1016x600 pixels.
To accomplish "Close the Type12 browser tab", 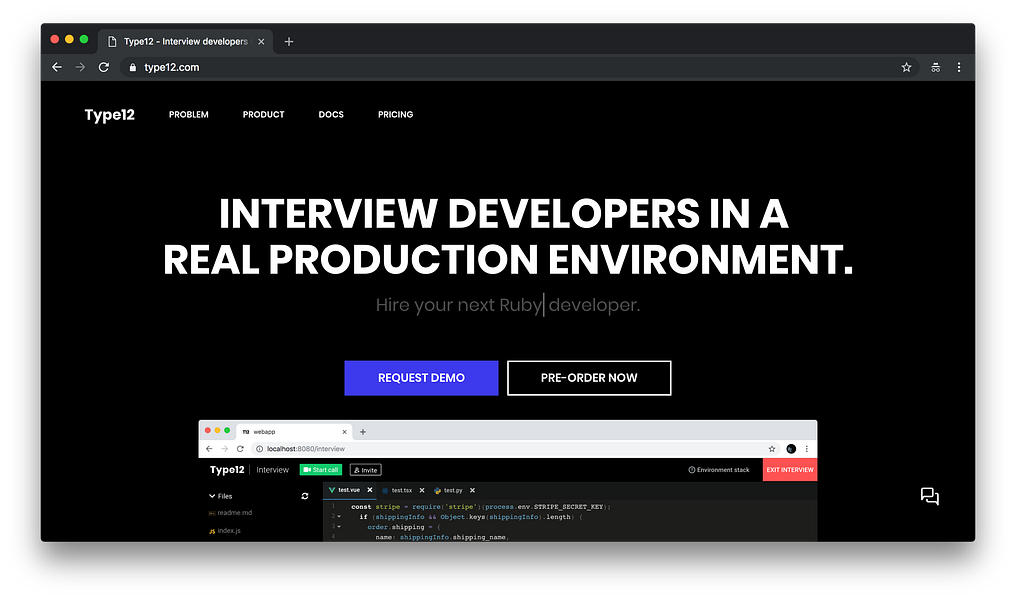I will click(x=261, y=41).
